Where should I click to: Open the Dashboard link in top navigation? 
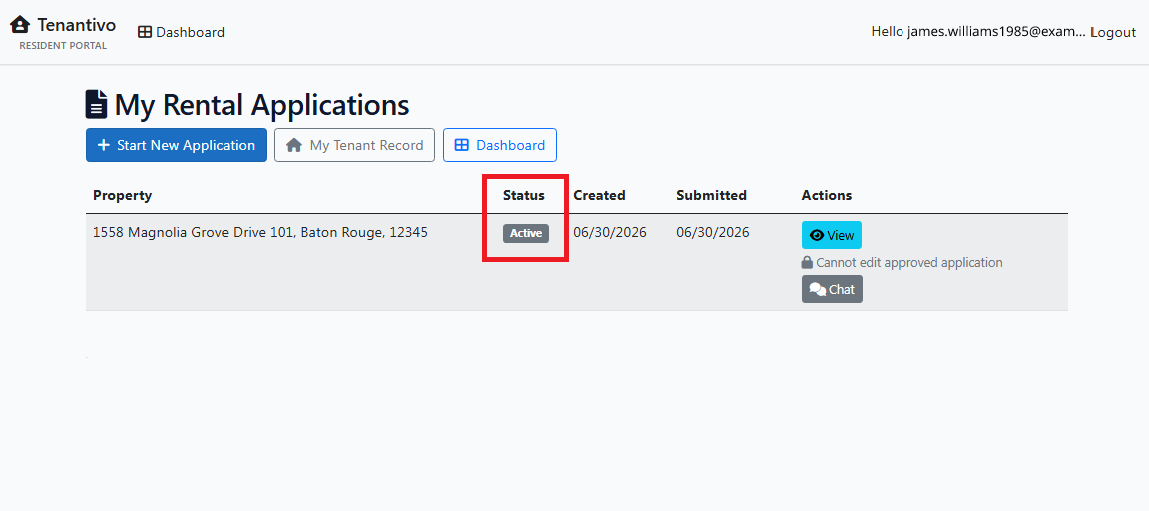(x=182, y=32)
